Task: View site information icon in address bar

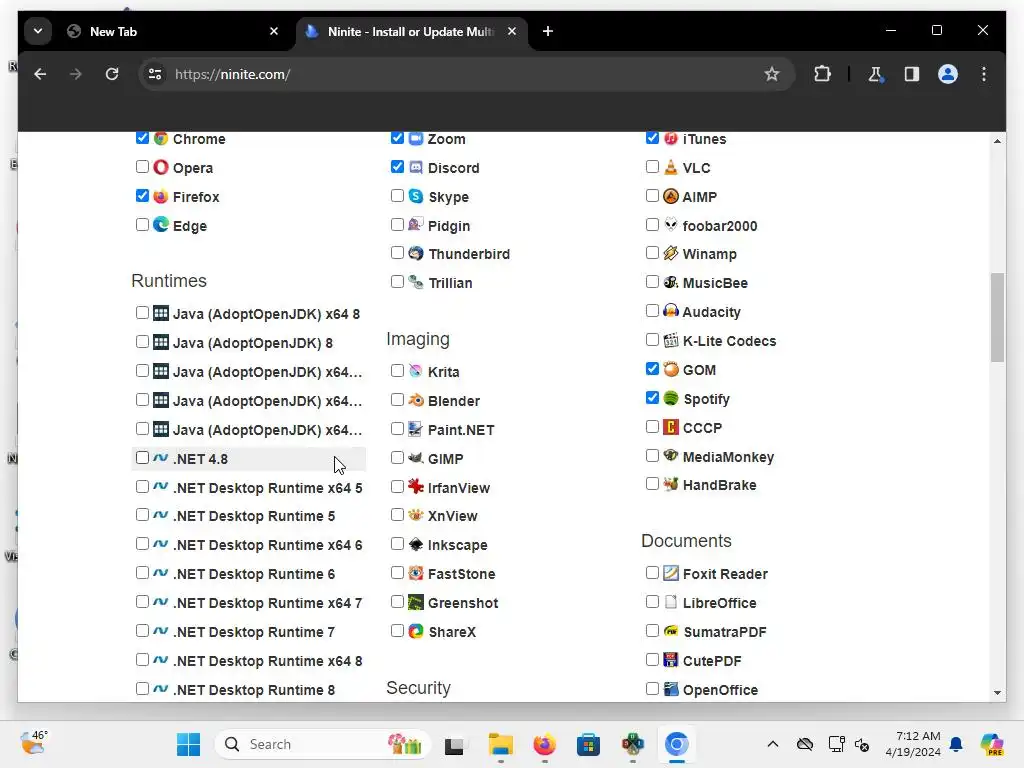Action: (155, 74)
